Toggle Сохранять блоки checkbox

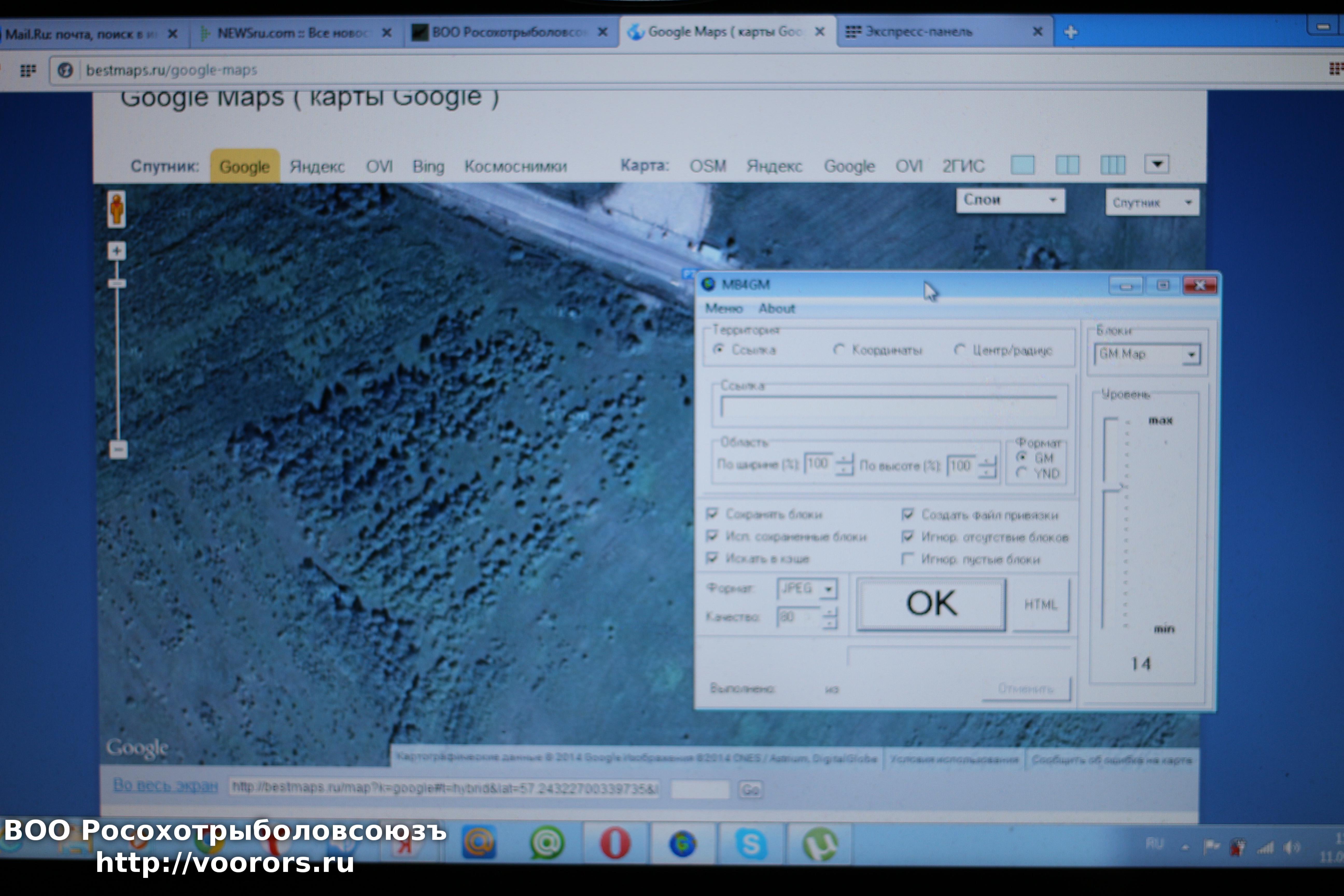point(712,514)
